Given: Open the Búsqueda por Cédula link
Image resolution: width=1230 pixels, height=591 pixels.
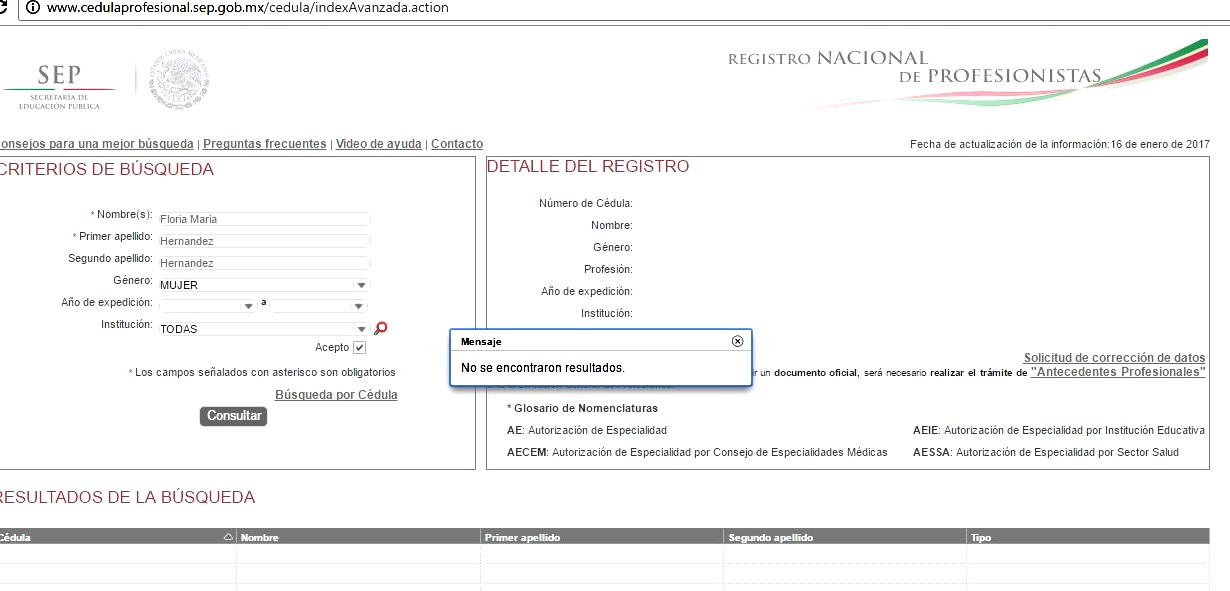Looking at the screenshot, I should 336,395.
